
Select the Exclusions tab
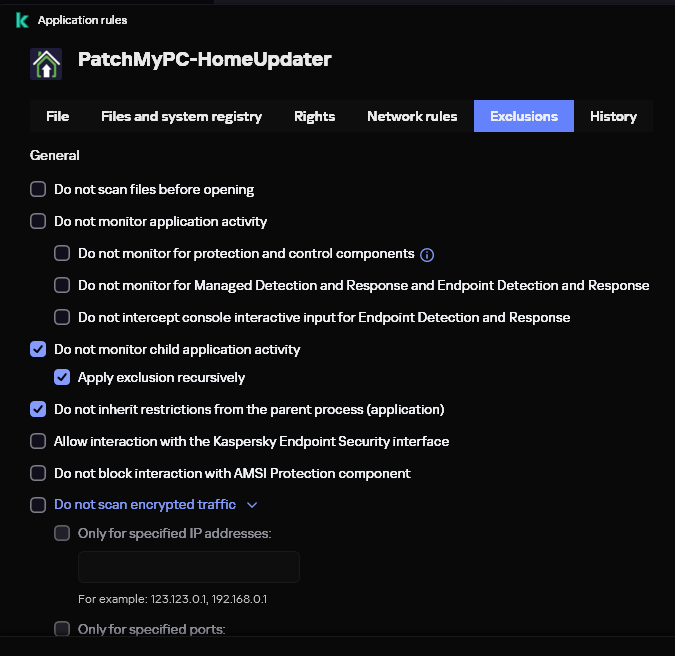coord(523,117)
